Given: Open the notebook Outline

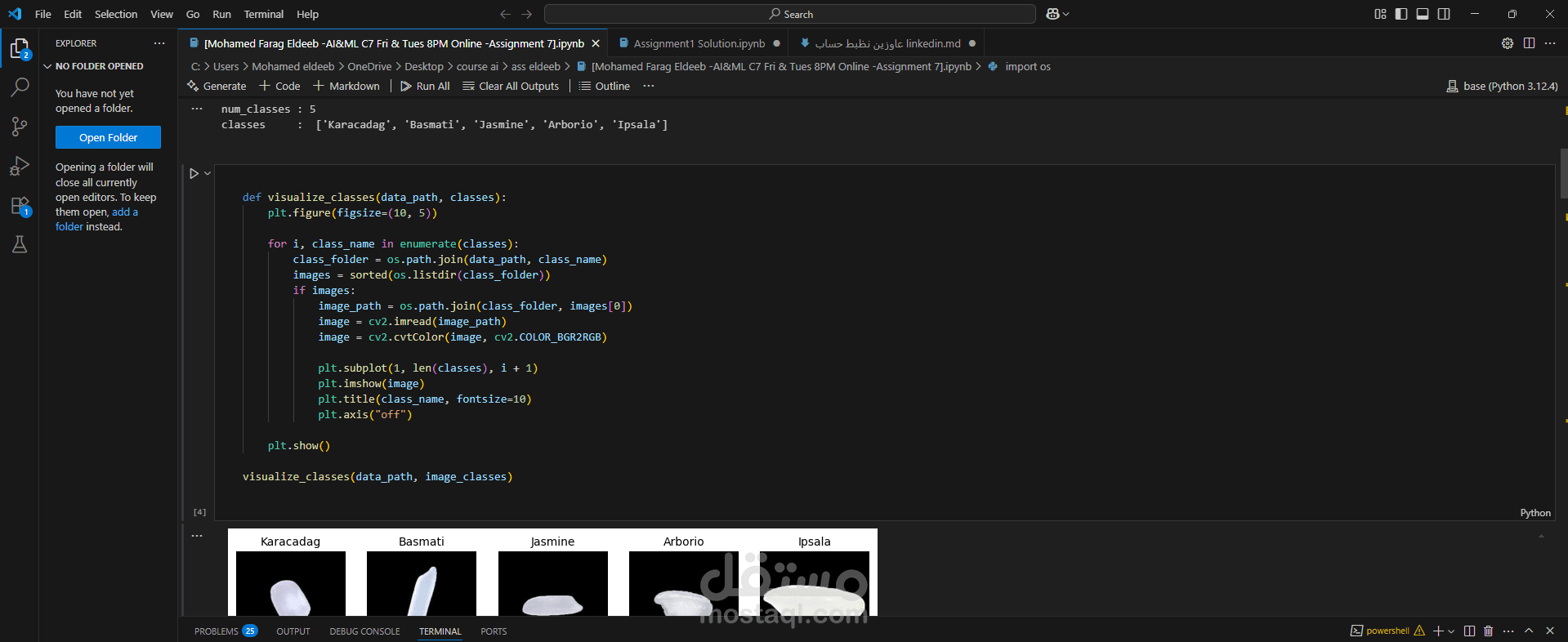Looking at the screenshot, I should point(605,86).
